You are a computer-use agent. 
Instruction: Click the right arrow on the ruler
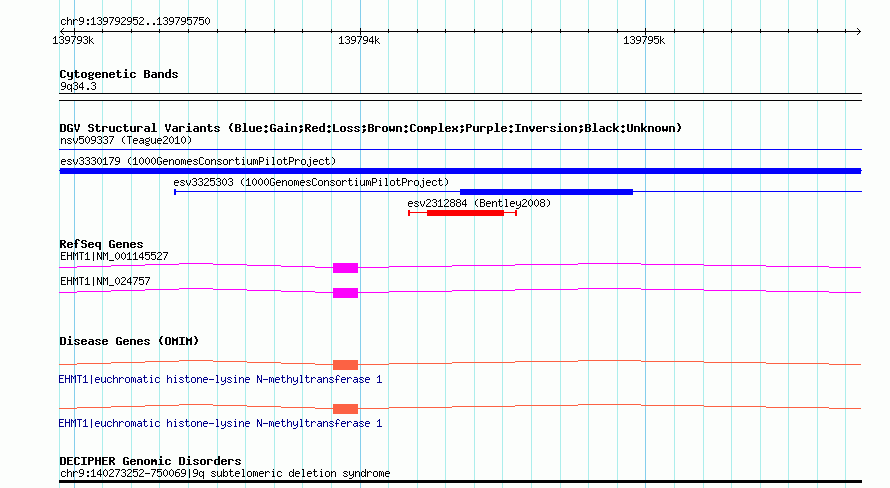tap(858, 31)
